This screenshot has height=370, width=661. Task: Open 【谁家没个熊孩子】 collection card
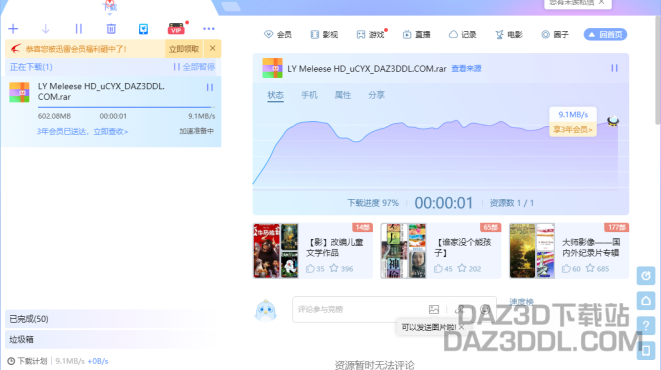[x=441, y=251]
